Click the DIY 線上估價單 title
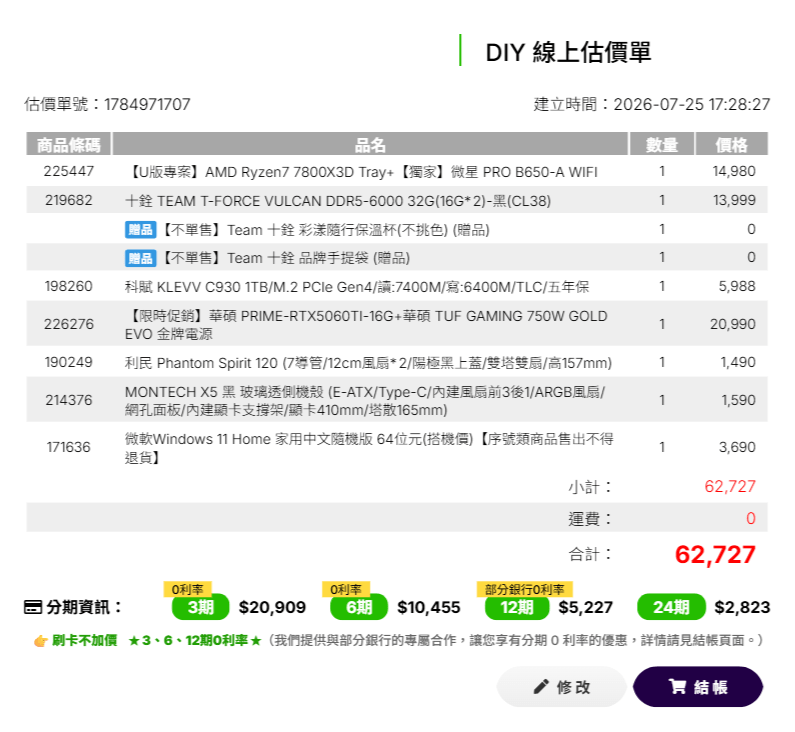Screen dimensions: 795x732 (568, 52)
